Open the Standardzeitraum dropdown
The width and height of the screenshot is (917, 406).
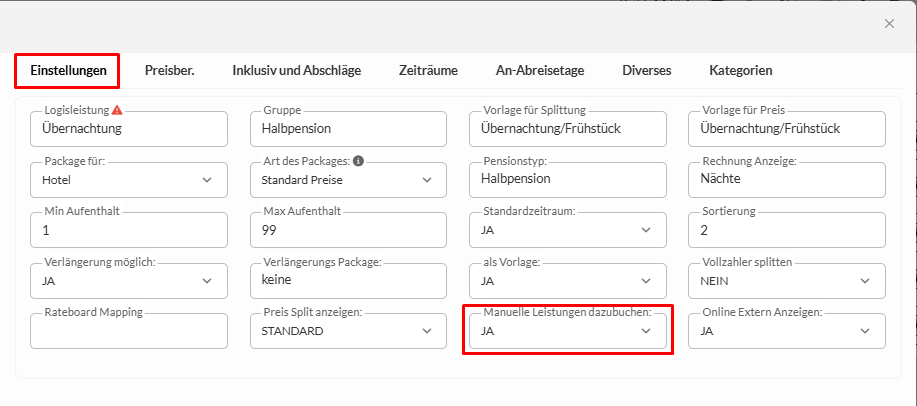pos(567,231)
